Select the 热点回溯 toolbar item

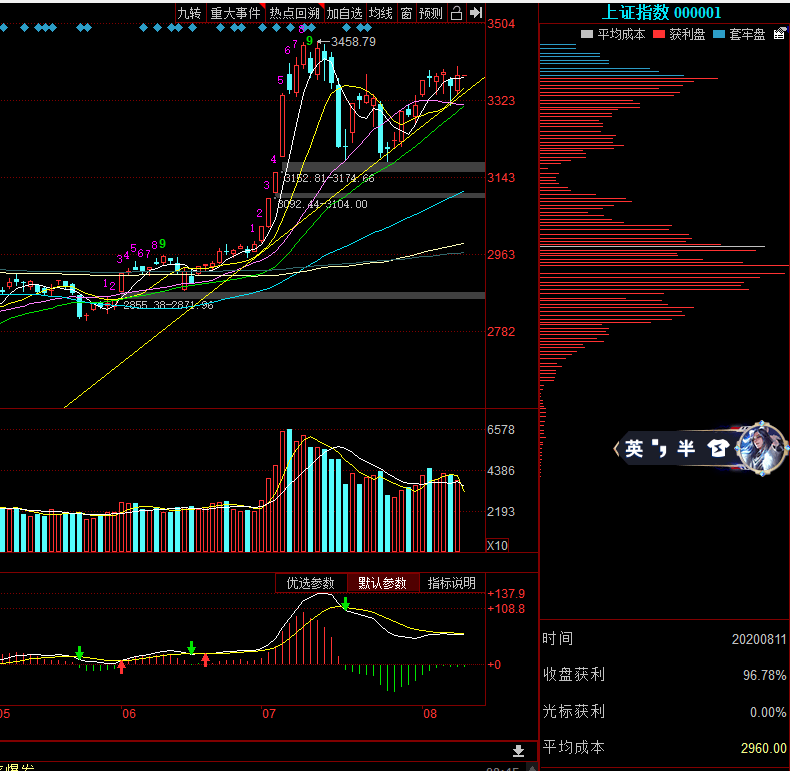click(x=294, y=13)
